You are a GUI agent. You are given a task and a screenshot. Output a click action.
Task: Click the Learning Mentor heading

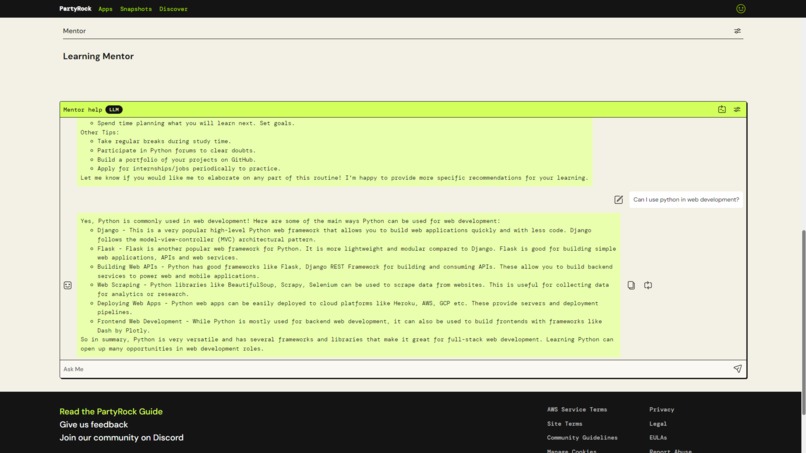pyautogui.click(x=98, y=56)
